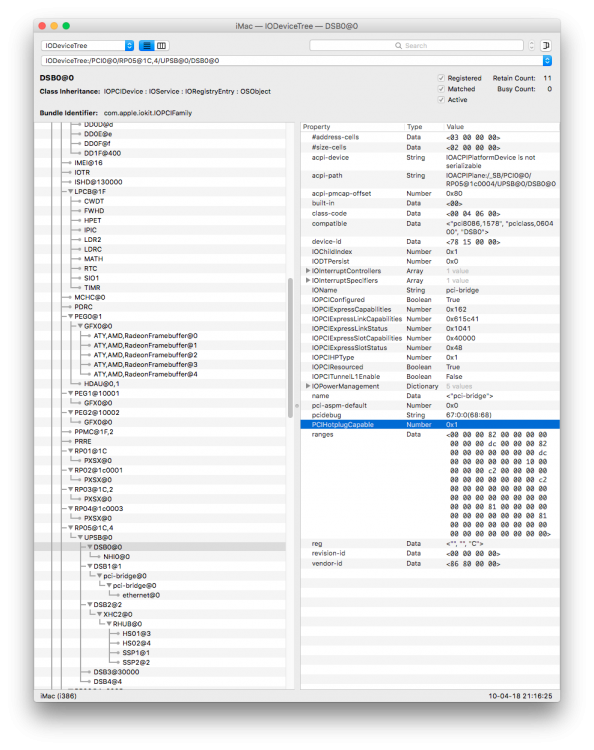Viewport: 594px width, 750px height.
Task: Switch to the column view icon
Action: (162, 45)
